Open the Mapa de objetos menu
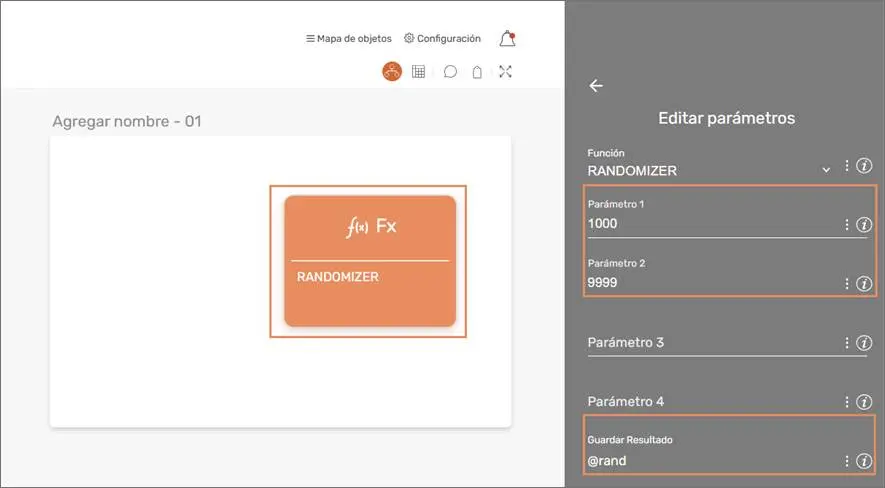This screenshot has height=488, width=885. click(349, 39)
